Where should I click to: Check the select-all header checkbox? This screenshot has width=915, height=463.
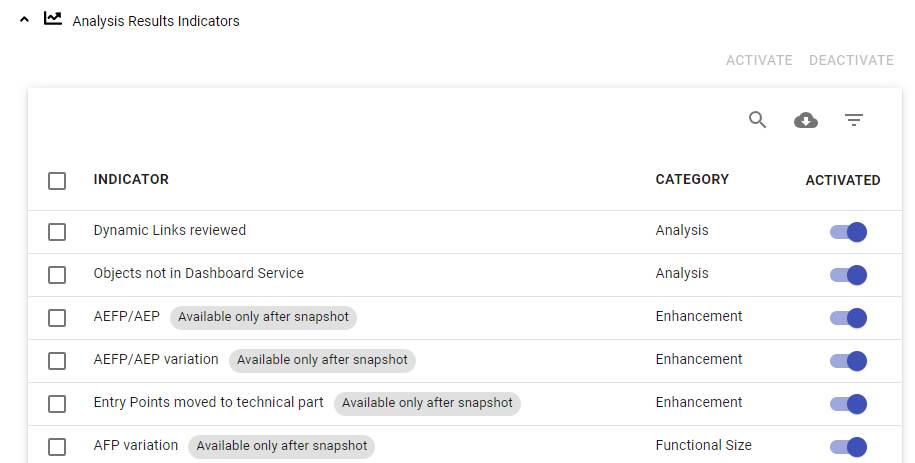click(57, 181)
